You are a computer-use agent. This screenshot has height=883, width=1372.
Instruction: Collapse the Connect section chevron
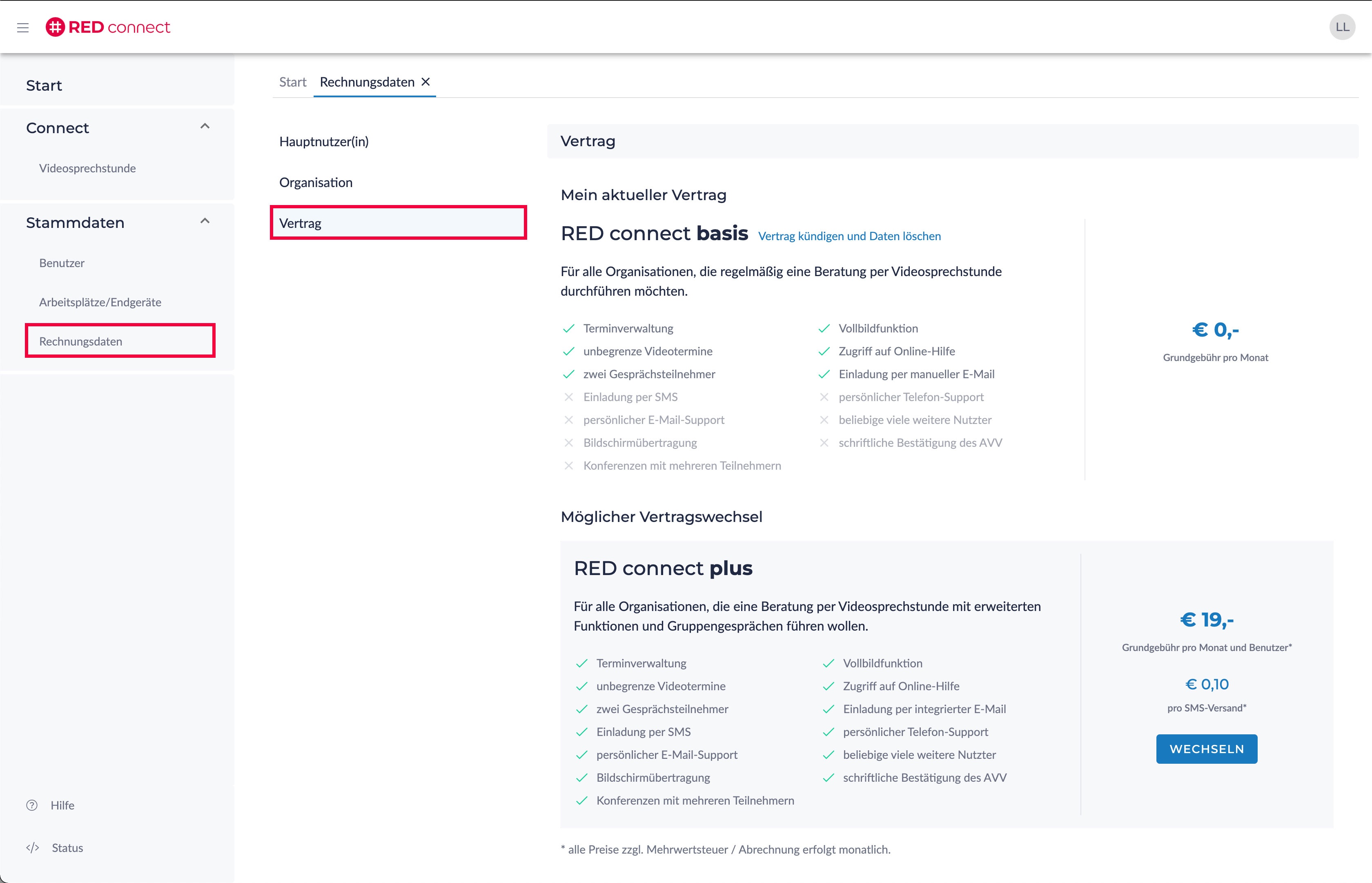[205, 126]
